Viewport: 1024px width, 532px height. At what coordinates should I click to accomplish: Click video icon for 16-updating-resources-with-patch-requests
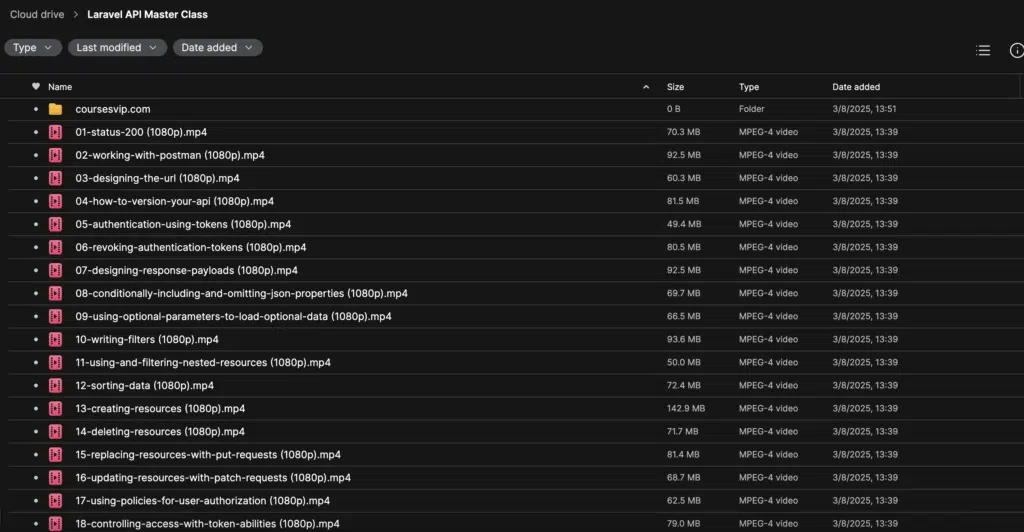pyautogui.click(x=56, y=478)
